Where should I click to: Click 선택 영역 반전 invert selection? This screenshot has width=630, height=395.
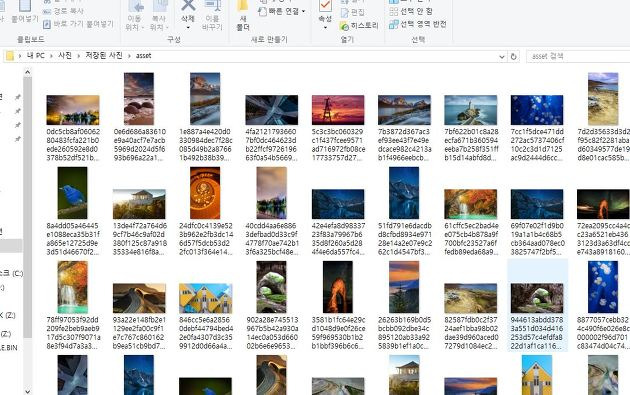pos(418,24)
